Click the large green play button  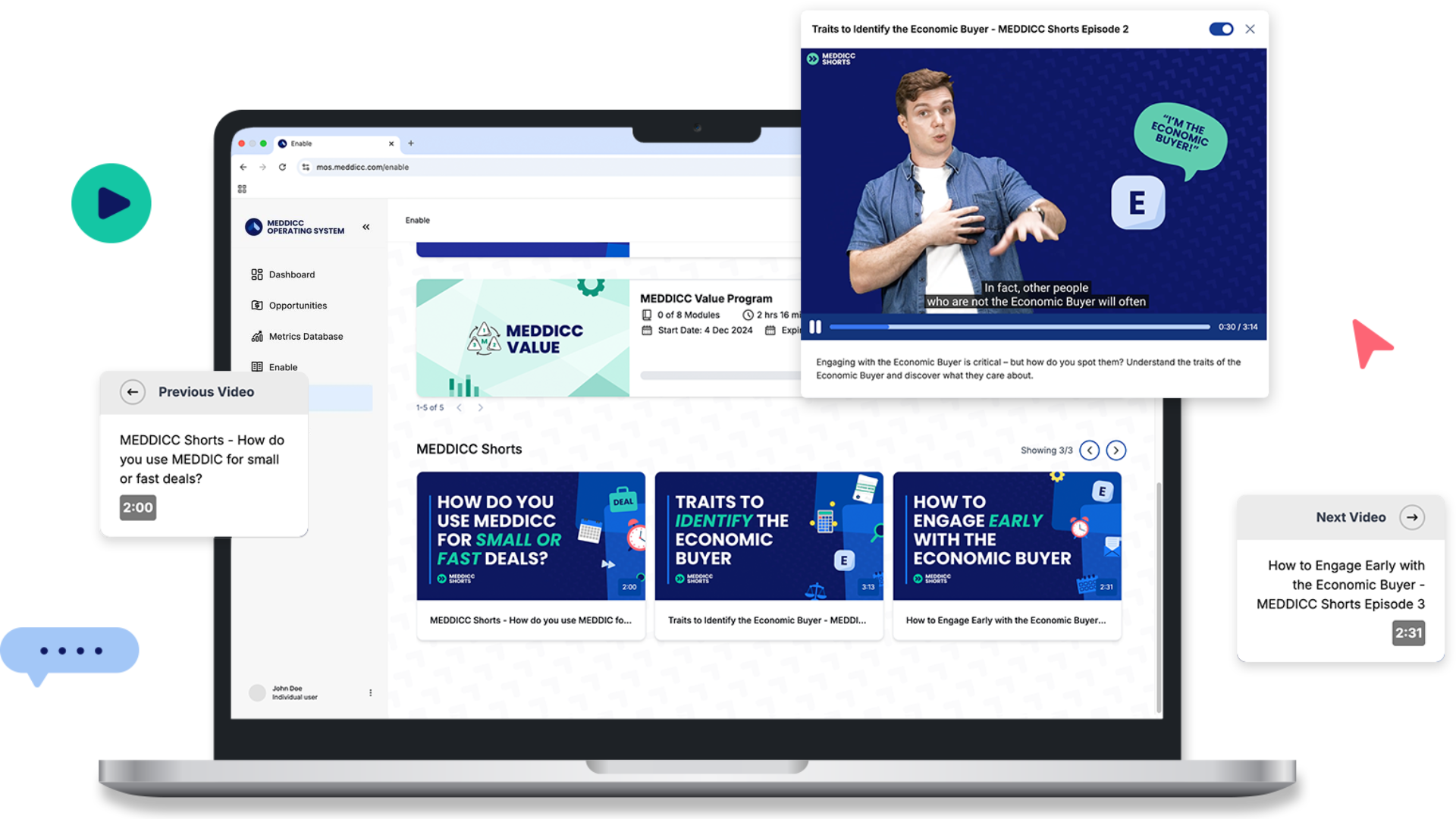111,203
